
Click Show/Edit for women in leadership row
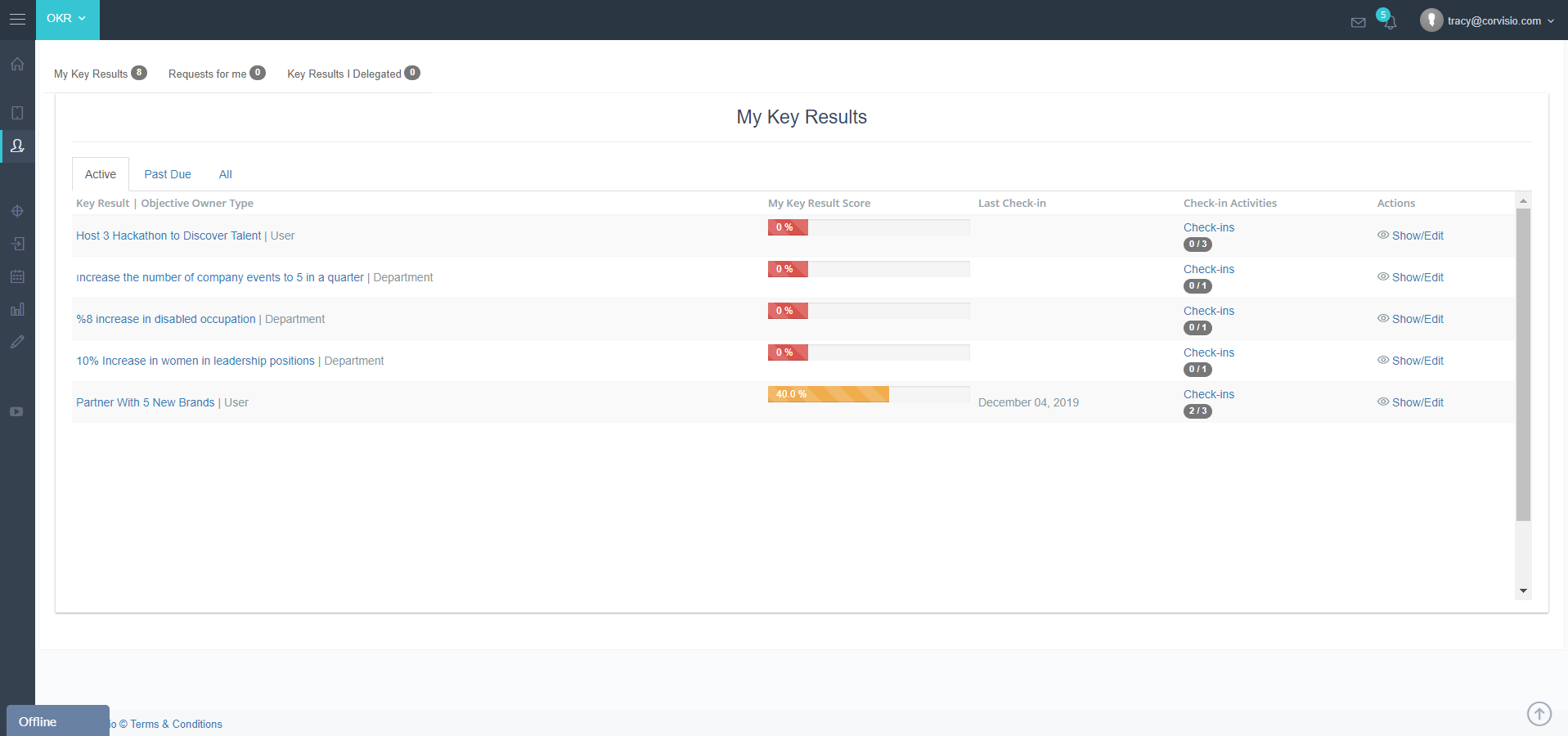click(x=1411, y=361)
